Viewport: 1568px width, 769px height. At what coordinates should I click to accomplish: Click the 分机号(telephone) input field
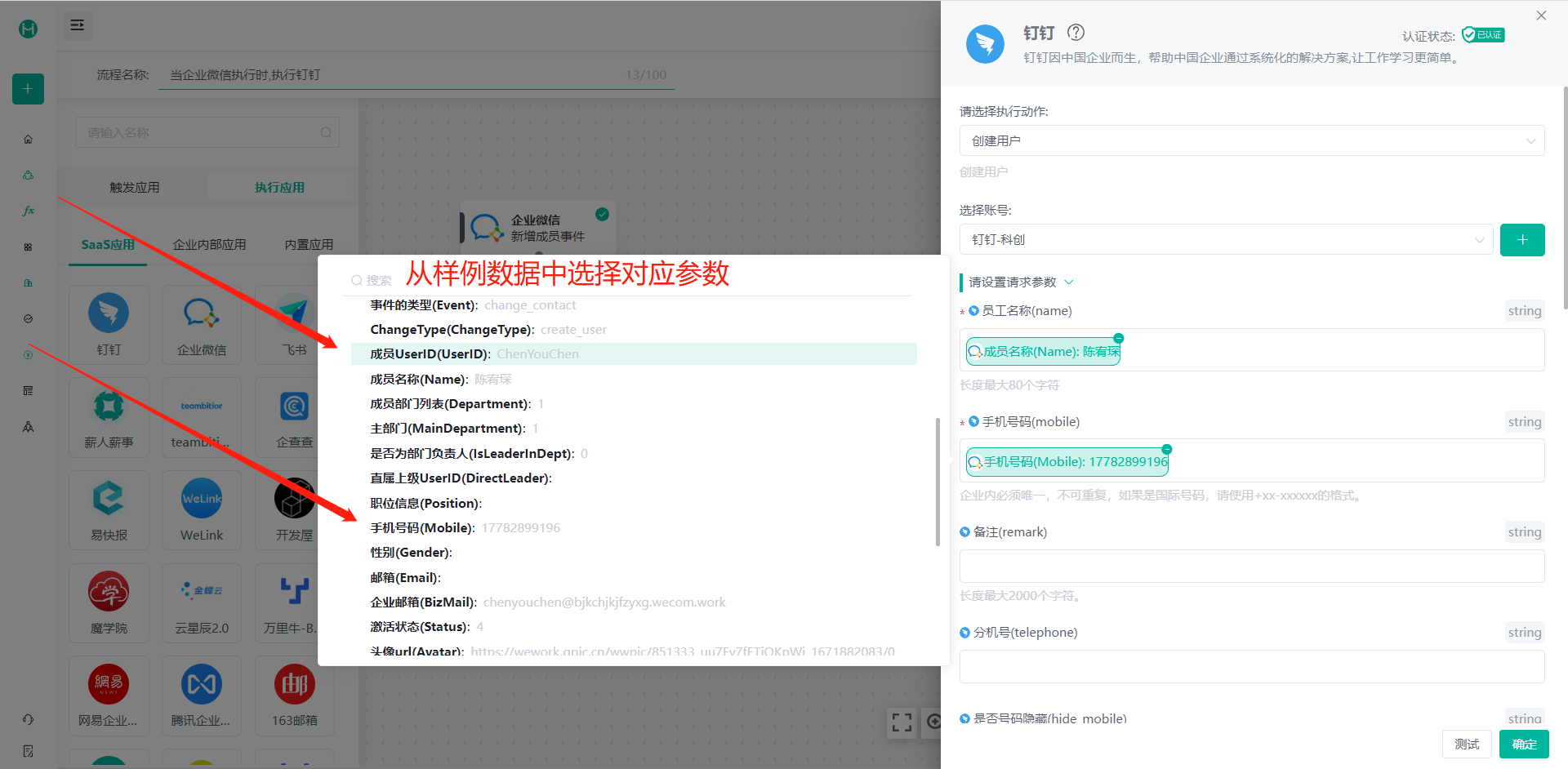1252,666
